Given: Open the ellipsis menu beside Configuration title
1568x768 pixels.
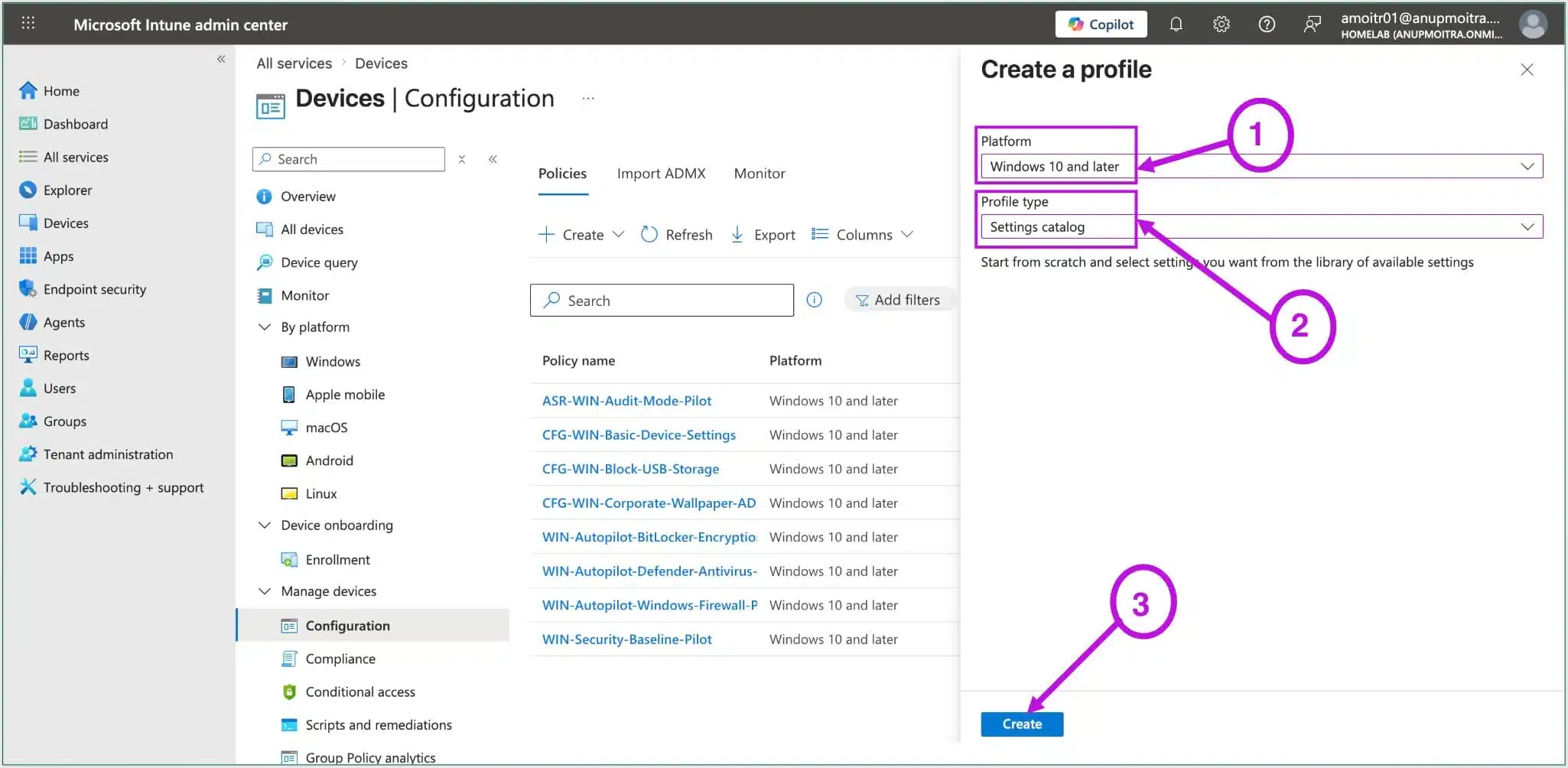Looking at the screenshot, I should coord(587,98).
